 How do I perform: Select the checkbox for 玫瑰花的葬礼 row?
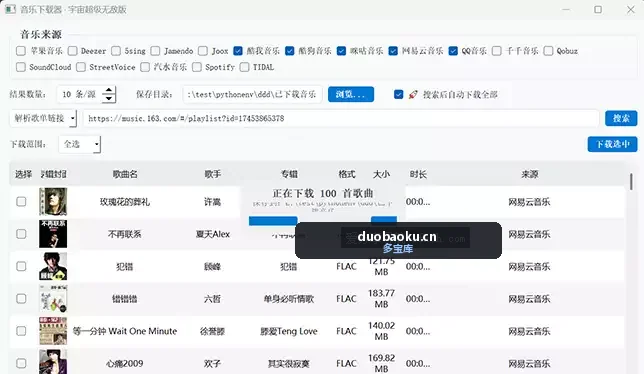21,202
